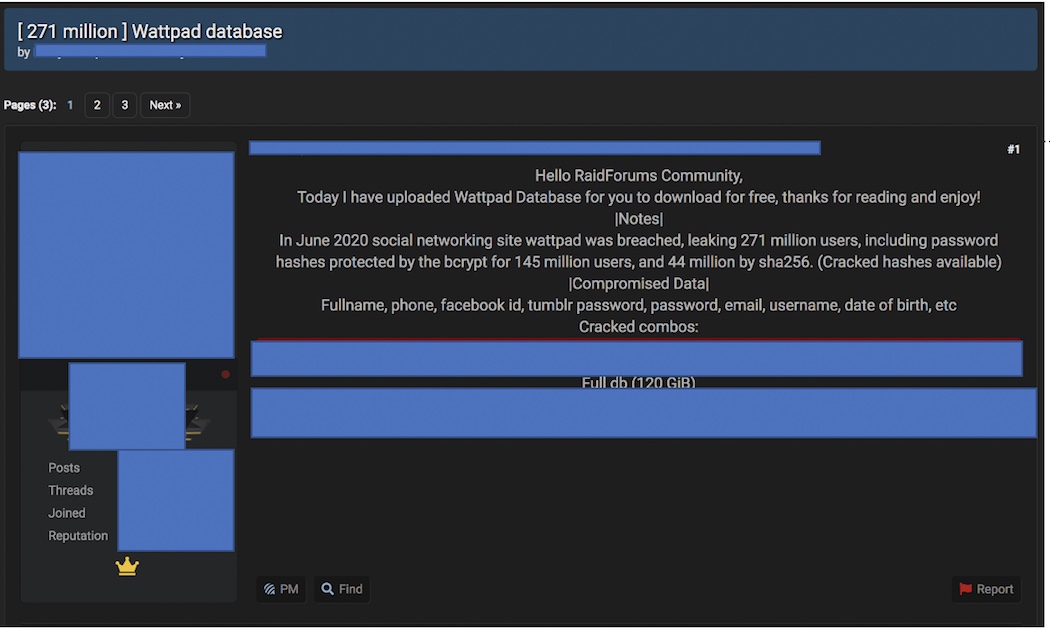Click the red flag icon on Report
This screenshot has width=1050, height=631.
click(965, 589)
